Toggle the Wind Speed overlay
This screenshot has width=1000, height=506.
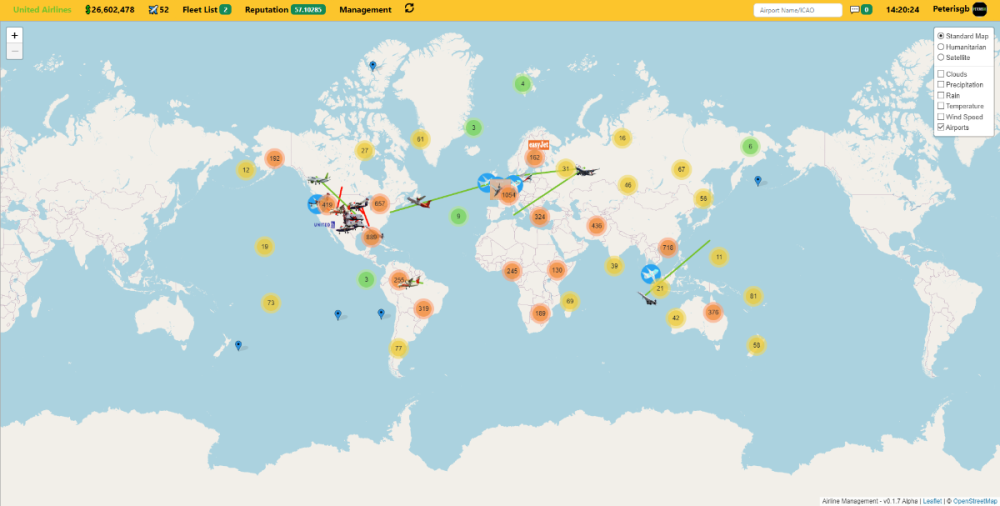pyautogui.click(x=941, y=117)
